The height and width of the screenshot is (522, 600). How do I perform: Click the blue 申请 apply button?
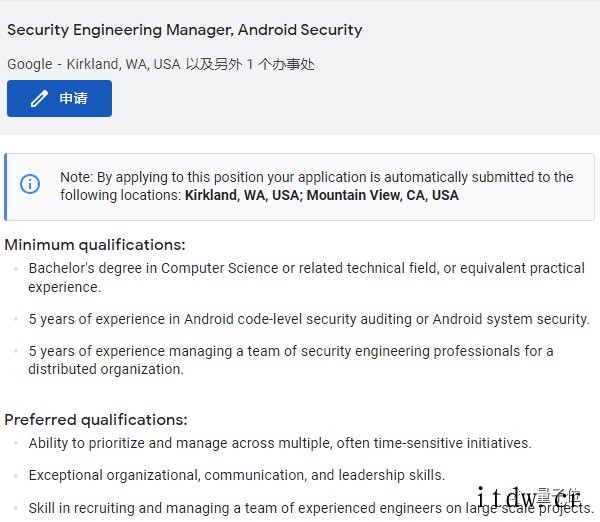click(x=59, y=98)
